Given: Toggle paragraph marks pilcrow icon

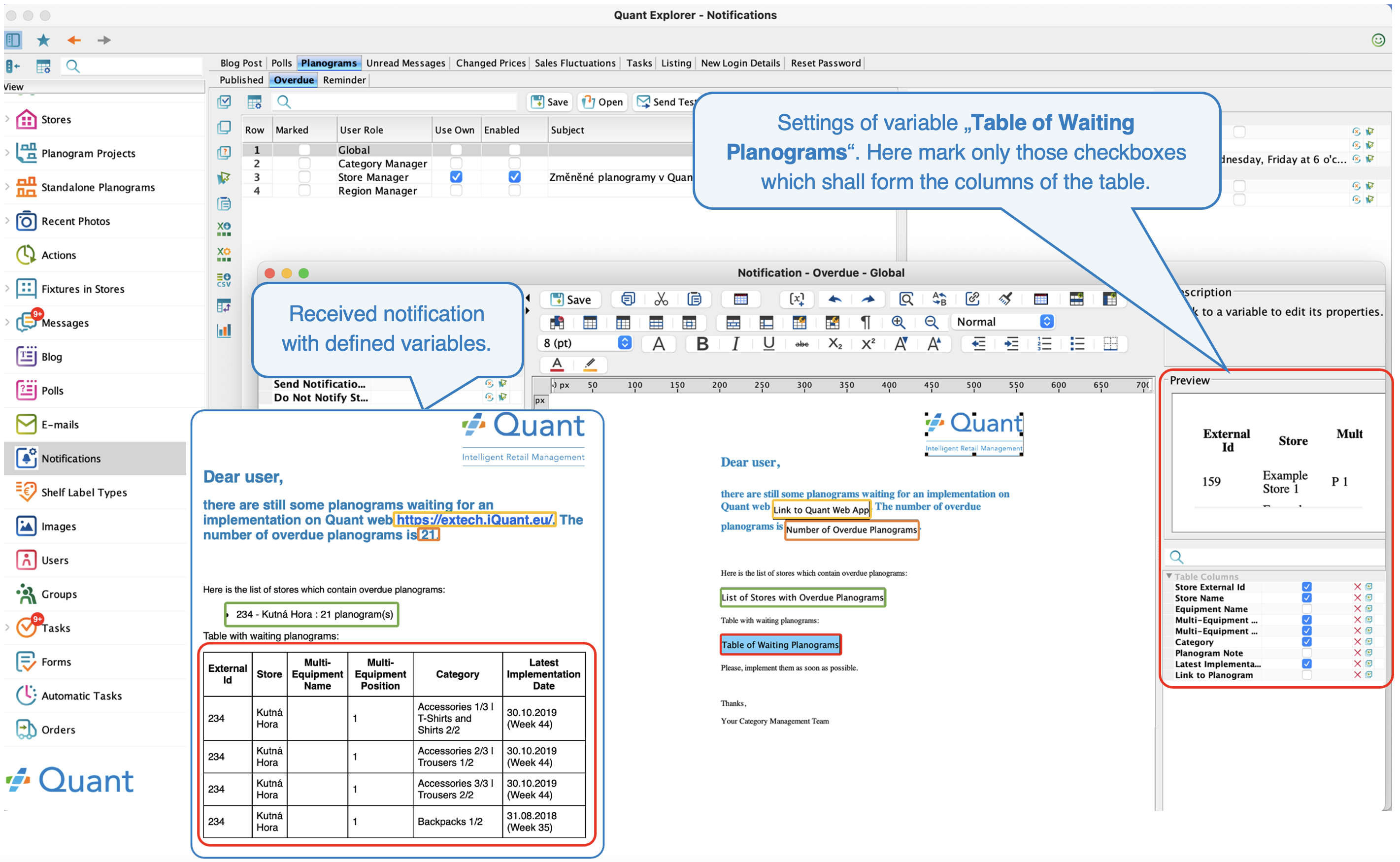Looking at the screenshot, I should [x=866, y=322].
